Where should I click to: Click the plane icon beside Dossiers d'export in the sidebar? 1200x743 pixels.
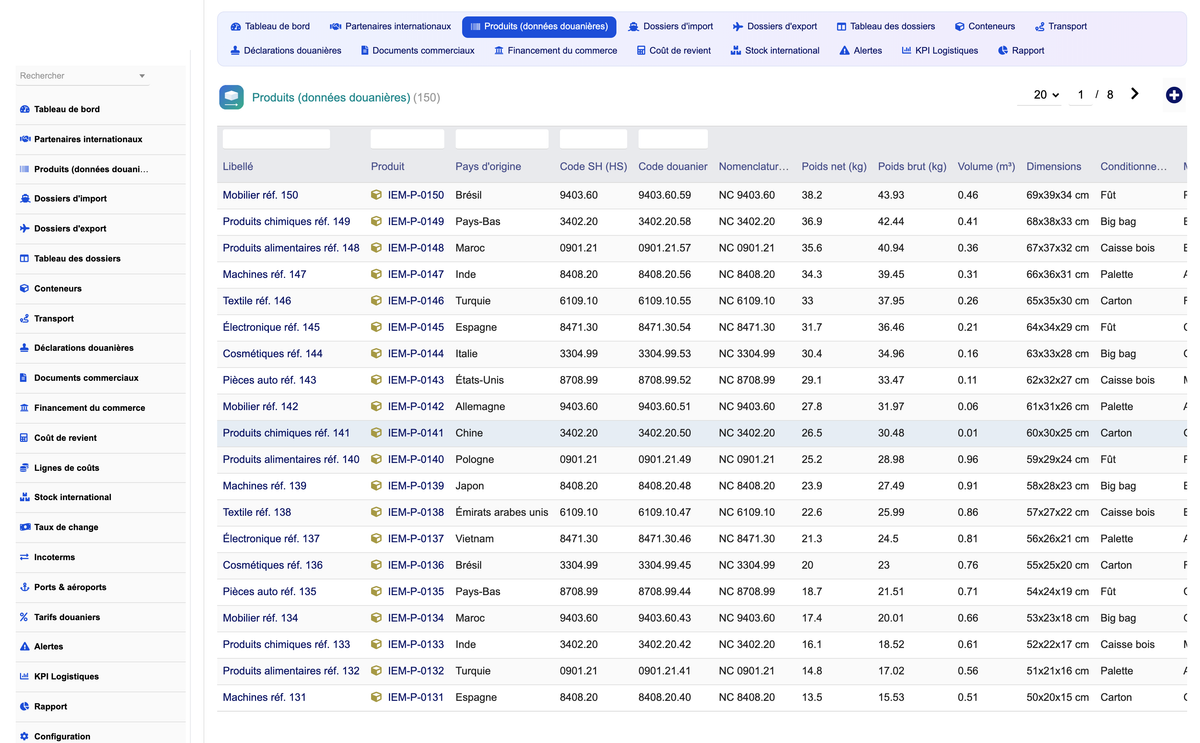[x=25, y=229]
